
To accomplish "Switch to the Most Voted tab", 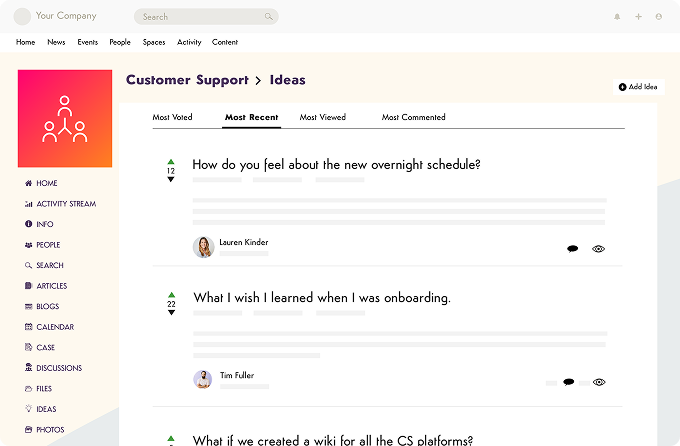I will click(172, 117).
